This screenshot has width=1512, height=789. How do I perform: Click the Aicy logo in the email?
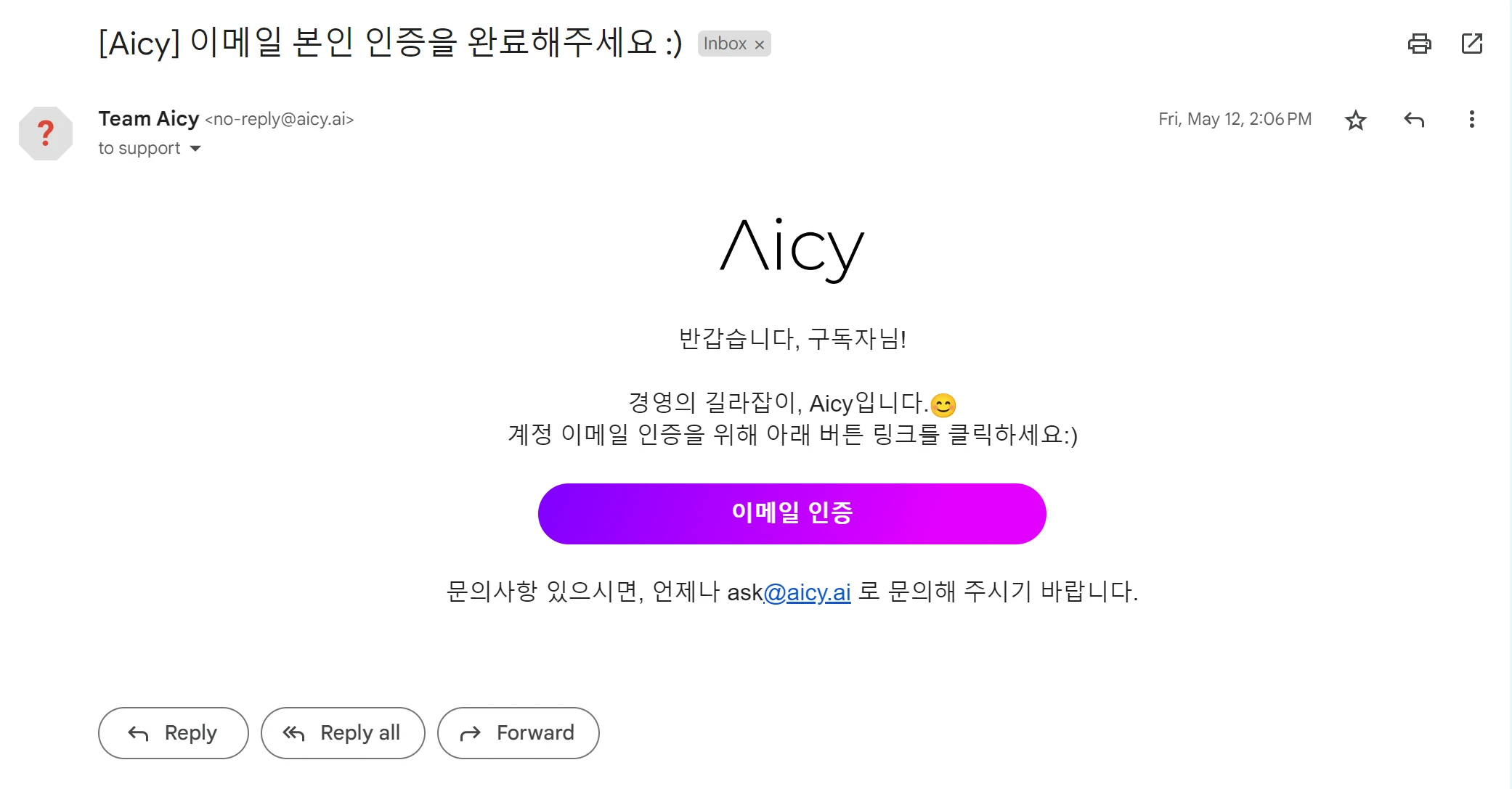[x=792, y=250]
